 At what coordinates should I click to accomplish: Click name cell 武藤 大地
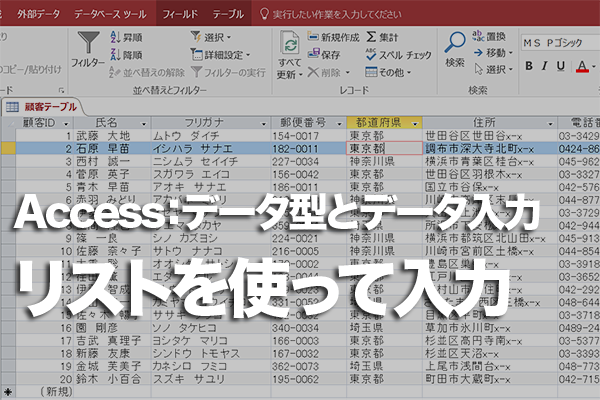pyautogui.click(x=112, y=136)
